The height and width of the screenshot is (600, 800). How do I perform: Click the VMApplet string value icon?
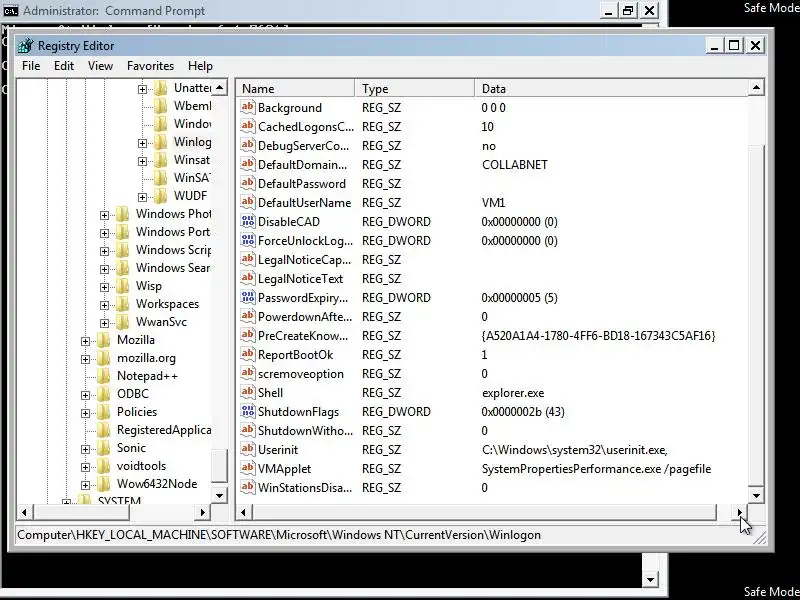tap(247, 468)
